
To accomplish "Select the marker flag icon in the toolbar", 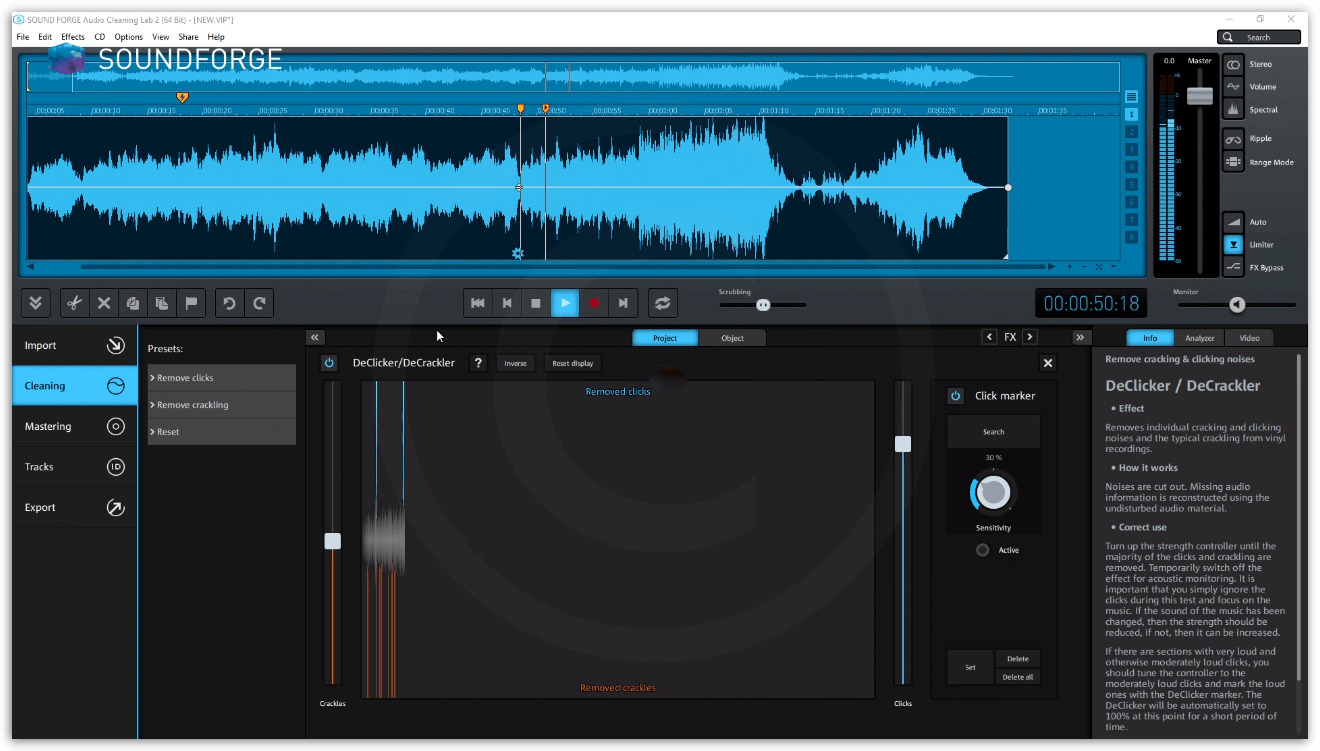I will (x=191, y=303).
